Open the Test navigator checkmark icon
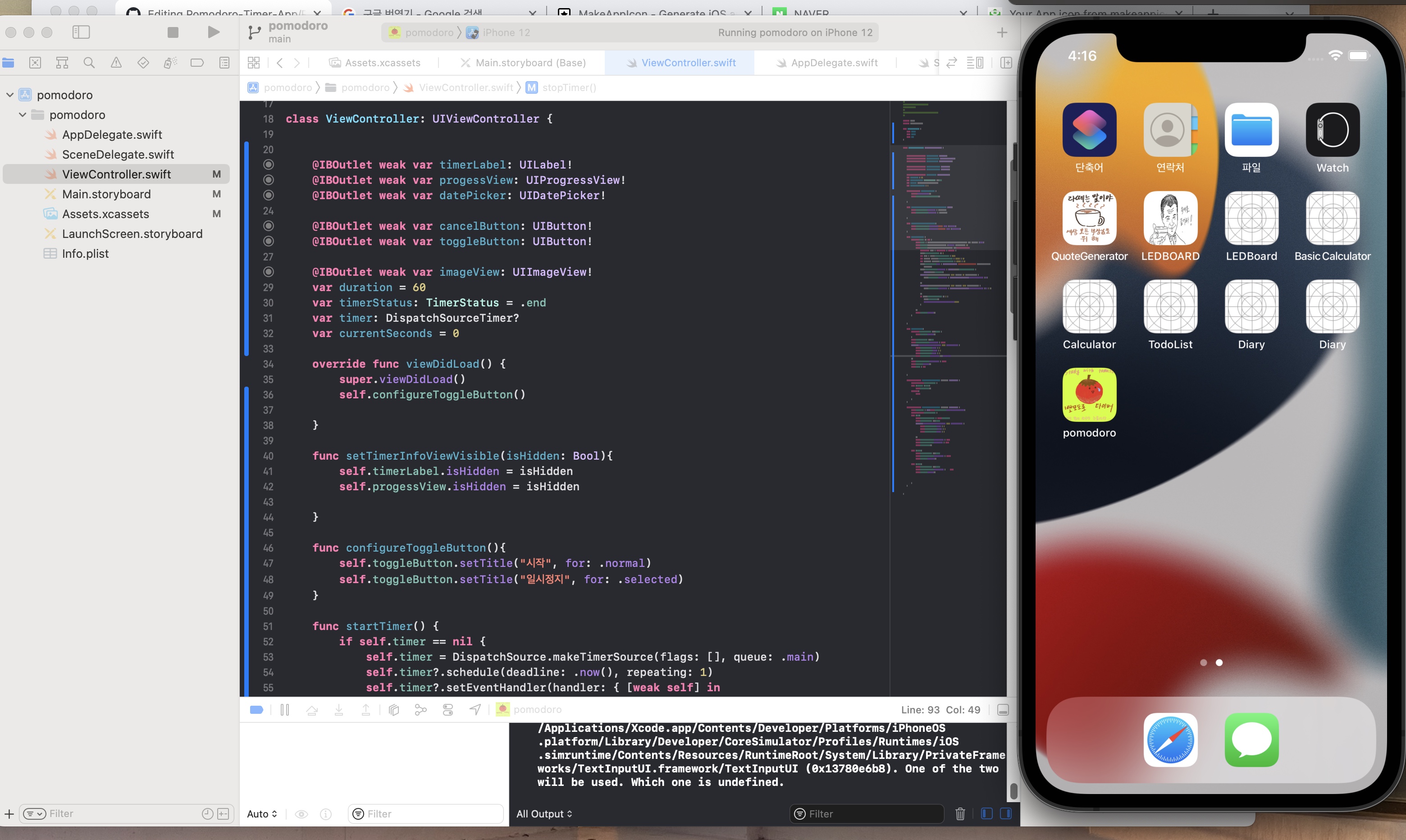1406x840 pixels. [x=143, y=62]
